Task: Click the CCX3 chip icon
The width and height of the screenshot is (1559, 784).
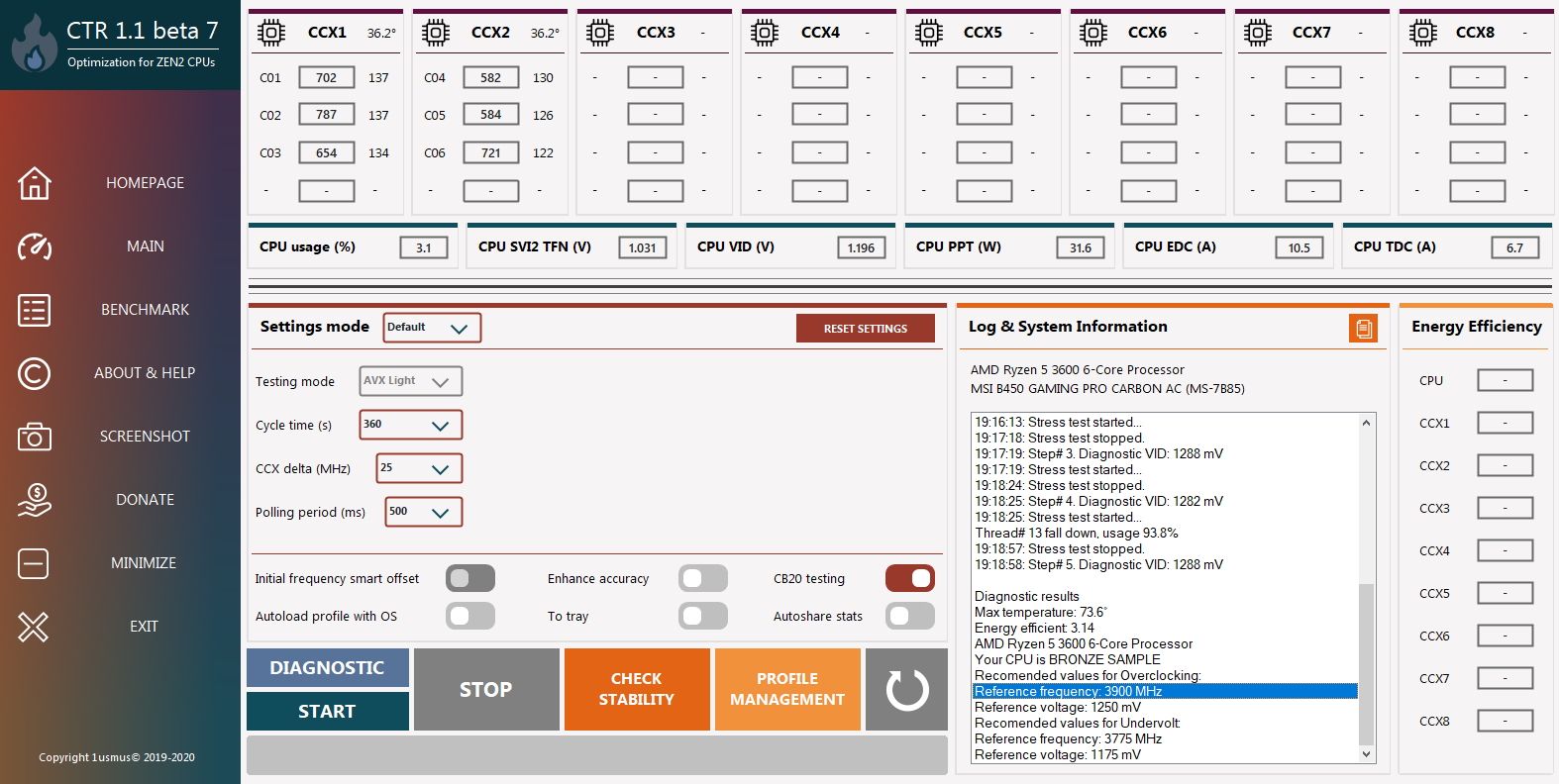Action: point(599,33)
